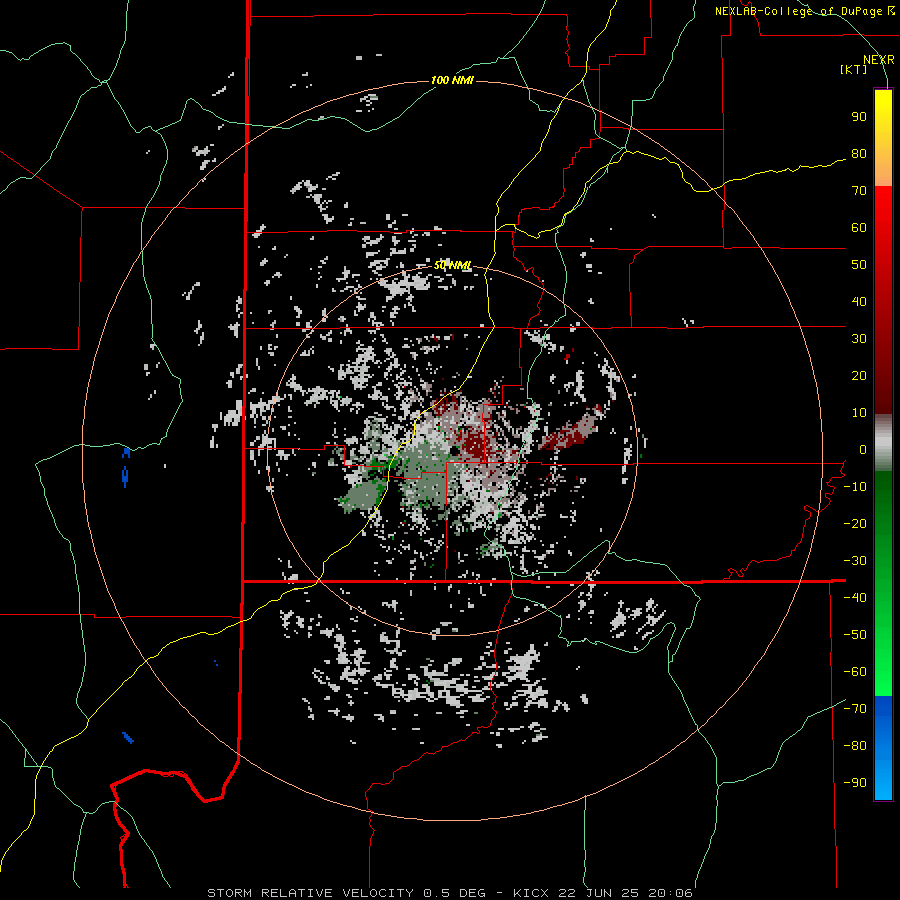This screenshot has height=900, width=900.
Task: Click the black radar site dot at center
Action: [x=454, y=451]
